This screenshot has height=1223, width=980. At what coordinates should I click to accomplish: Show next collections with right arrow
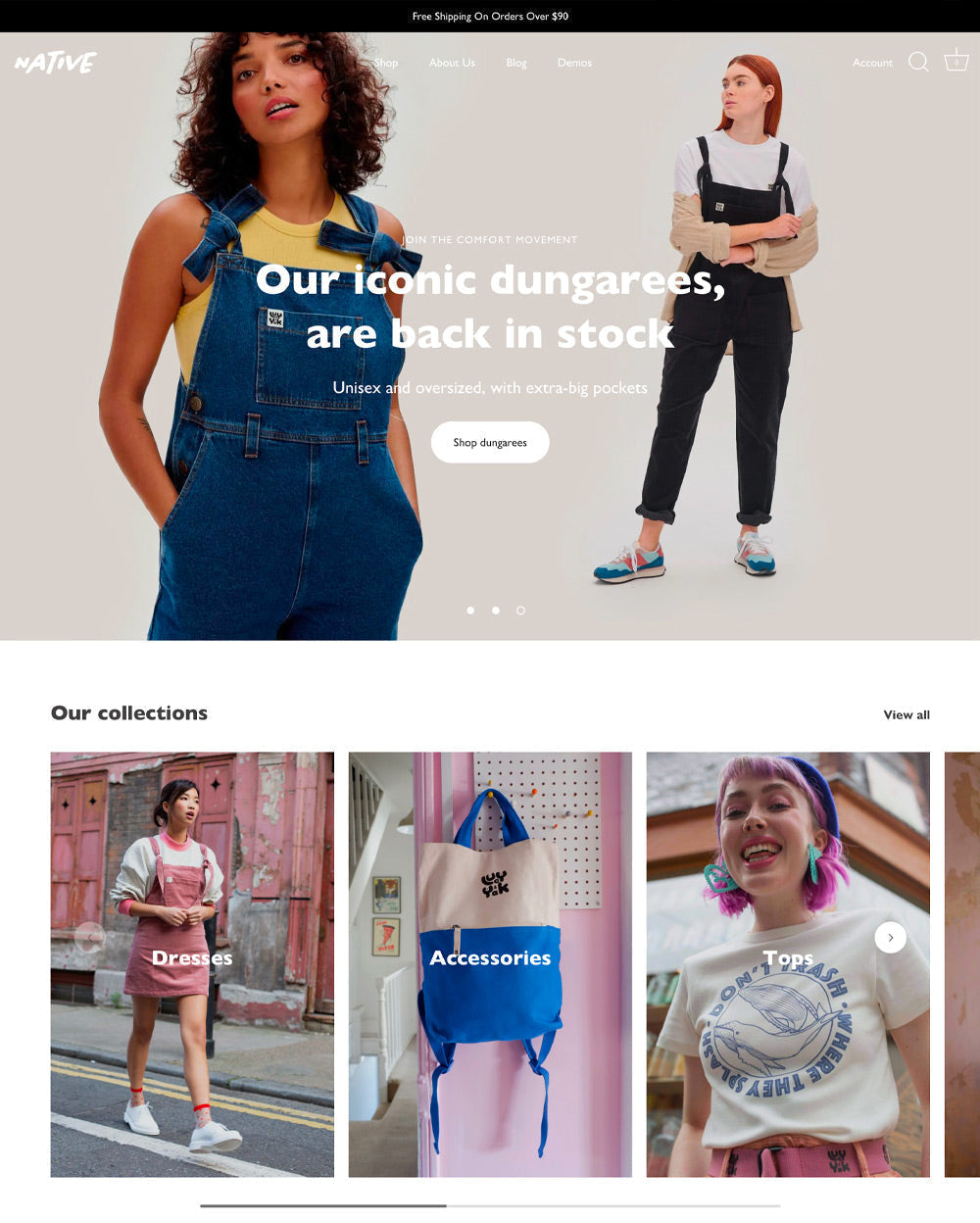(x=890, y=937)
